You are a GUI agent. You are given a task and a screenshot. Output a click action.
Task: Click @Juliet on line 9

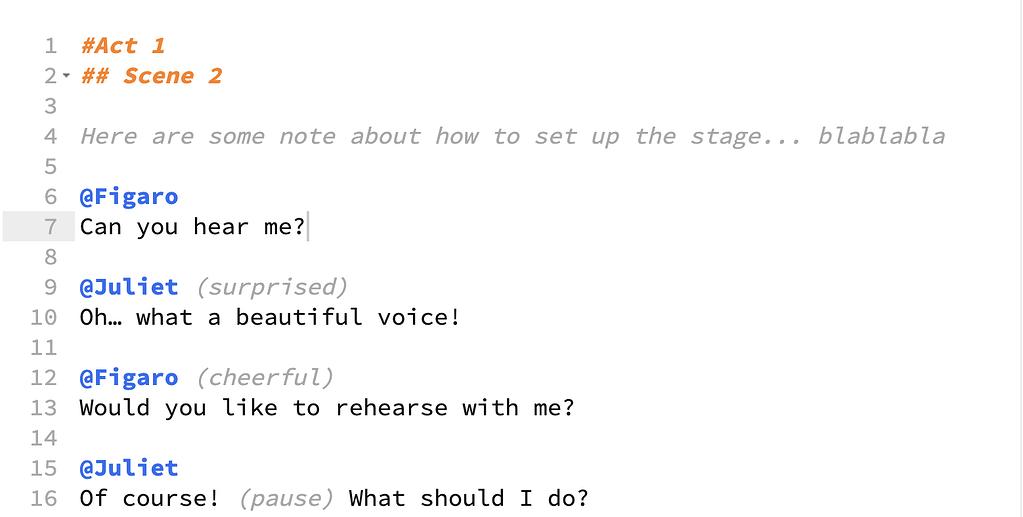(x=129, y=287)
